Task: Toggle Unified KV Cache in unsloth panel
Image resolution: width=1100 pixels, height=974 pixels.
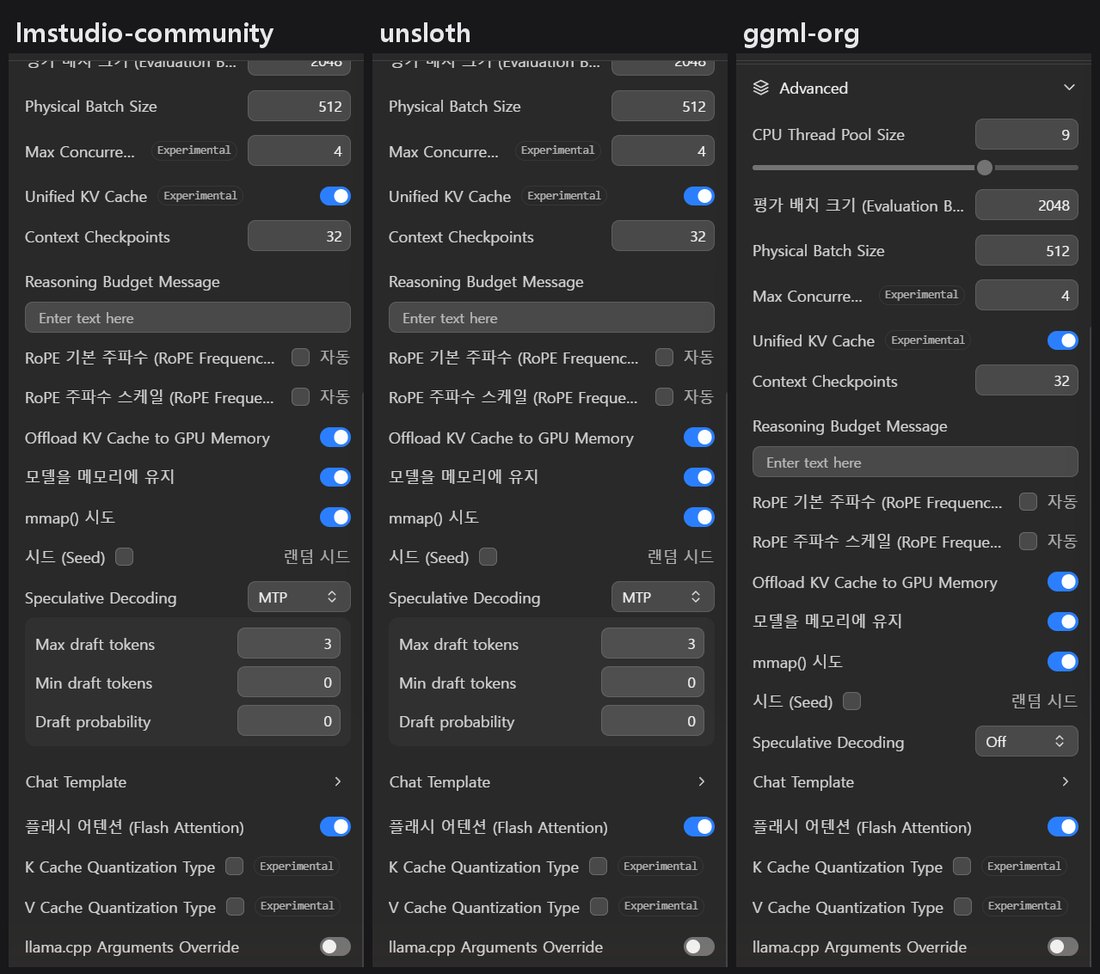Action: pyautogui.click(x=699, y=196)
